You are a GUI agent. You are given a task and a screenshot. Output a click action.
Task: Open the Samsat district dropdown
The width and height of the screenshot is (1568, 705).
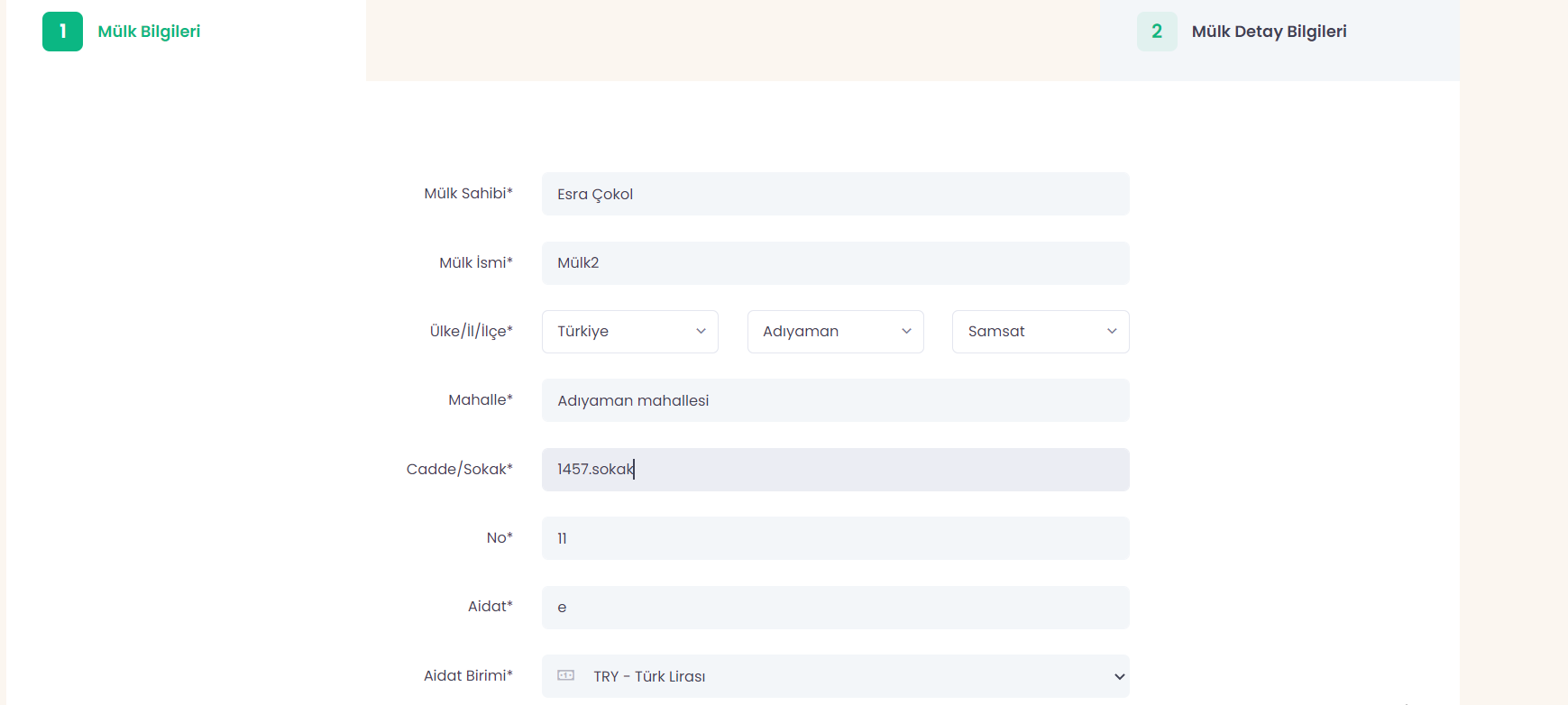1040,332
